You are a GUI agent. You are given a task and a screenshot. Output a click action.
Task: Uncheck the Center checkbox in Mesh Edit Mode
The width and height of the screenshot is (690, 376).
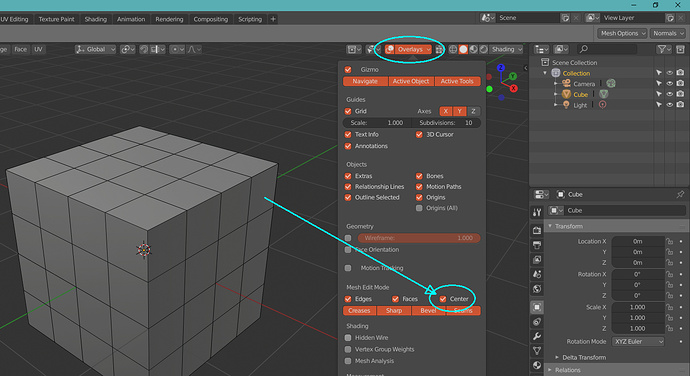click(x=443, y=299)
